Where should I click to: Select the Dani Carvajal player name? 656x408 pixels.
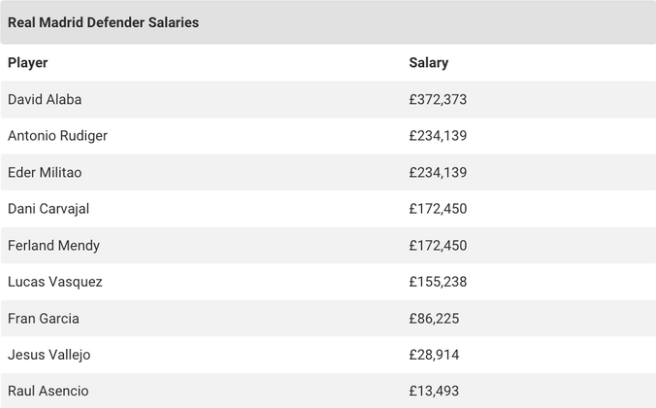pos(49,209)
